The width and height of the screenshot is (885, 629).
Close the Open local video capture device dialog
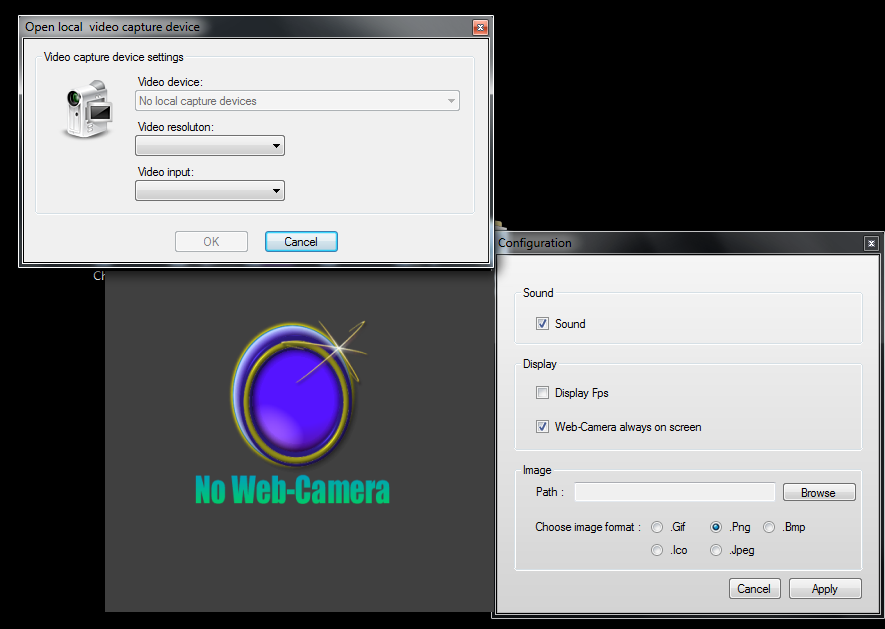pyautogui.click(x=479, y=27)
